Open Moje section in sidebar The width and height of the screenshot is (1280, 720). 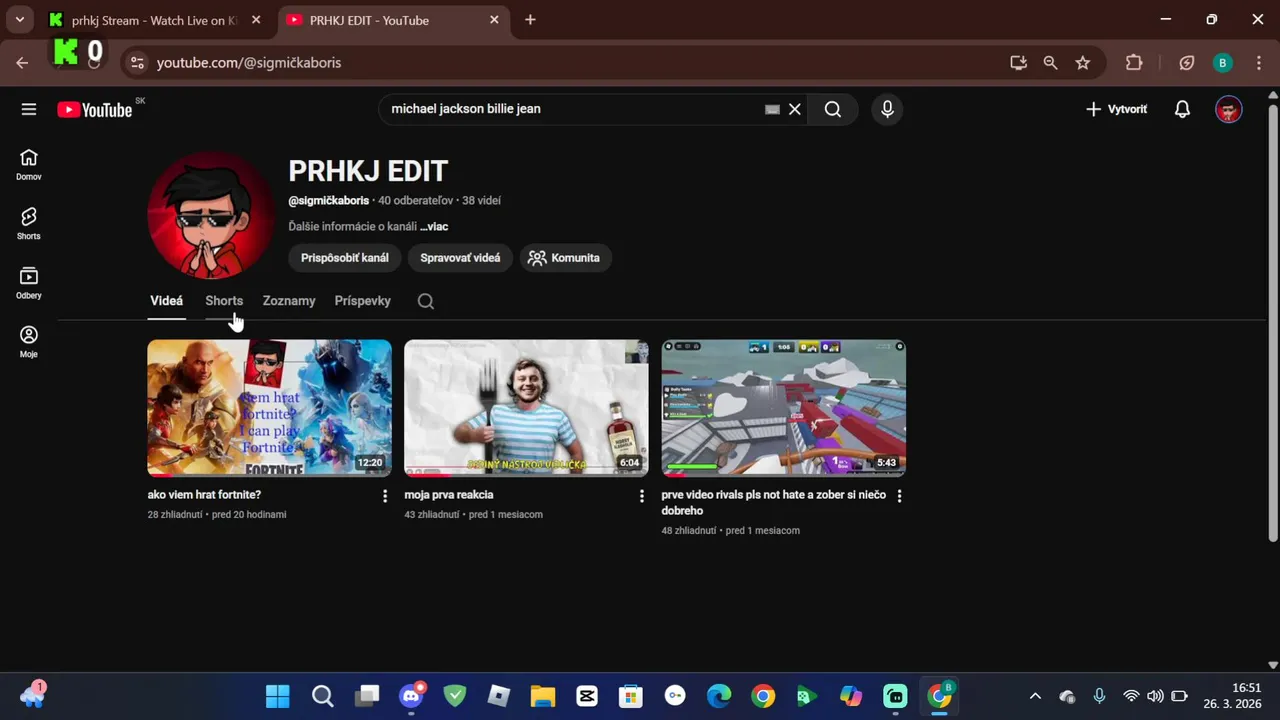pyautogui.click(x=29, y=342)
